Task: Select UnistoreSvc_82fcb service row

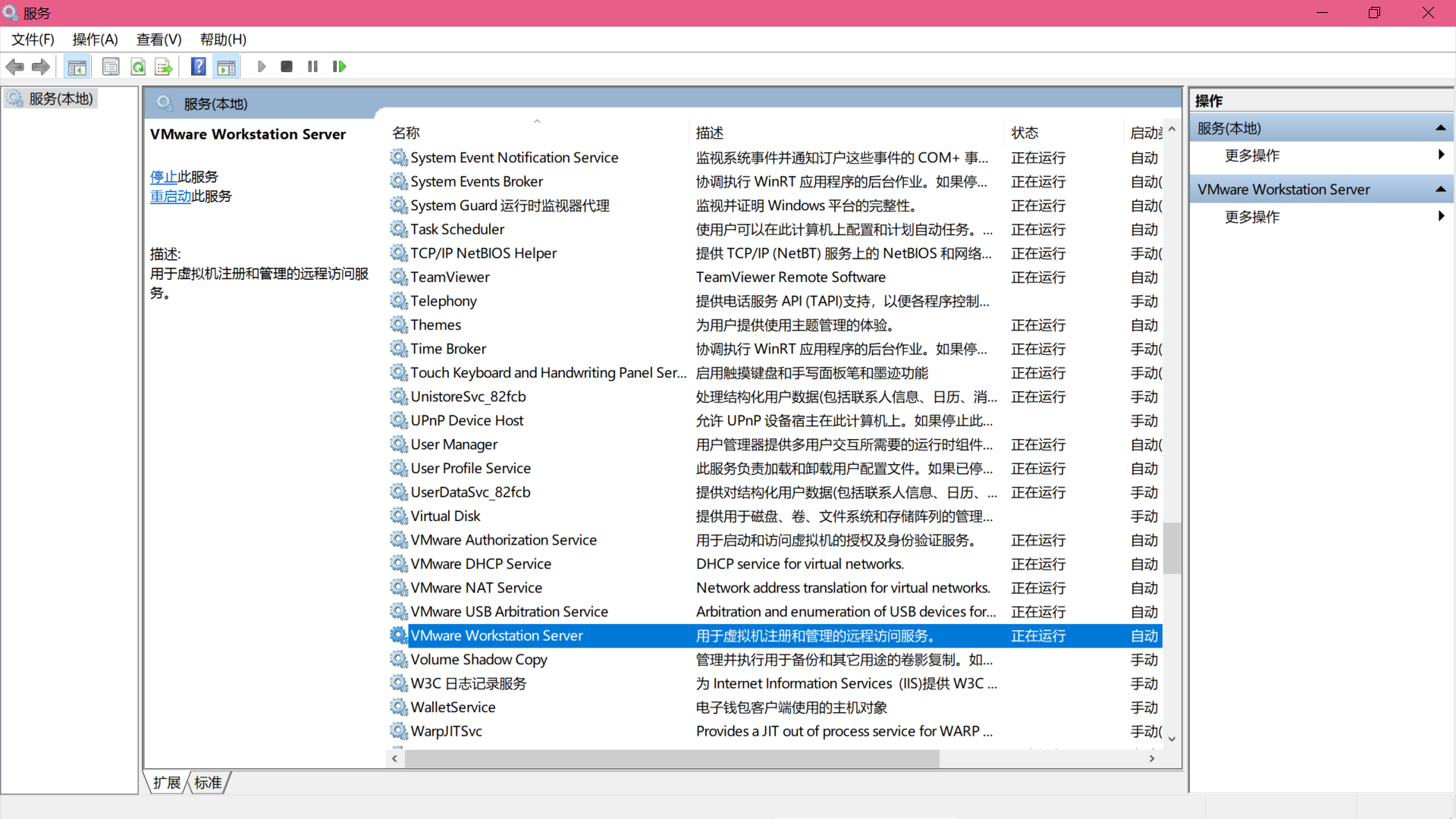Action: coord(775,397)
